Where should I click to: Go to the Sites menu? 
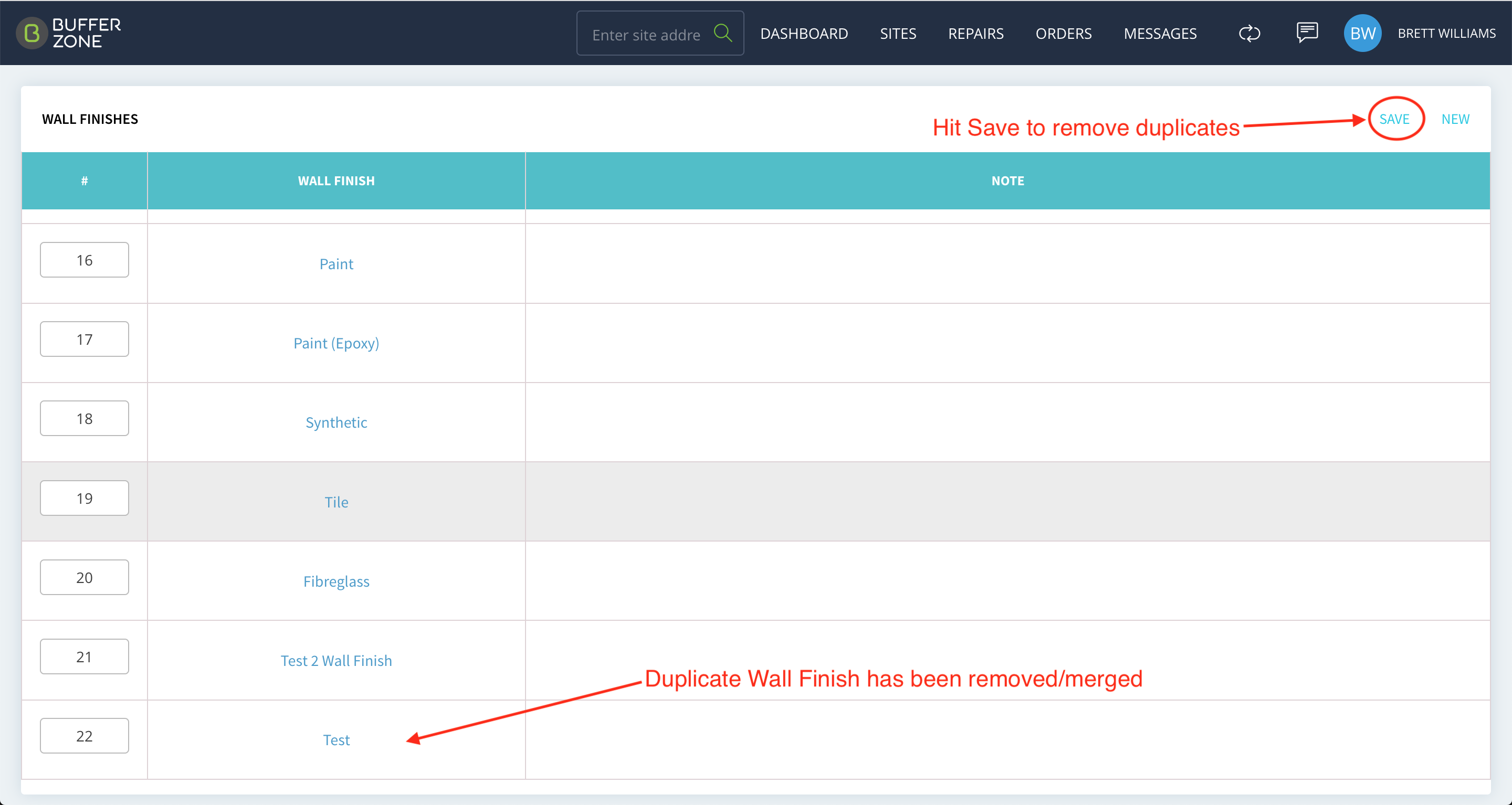click(x=897, y=34)
